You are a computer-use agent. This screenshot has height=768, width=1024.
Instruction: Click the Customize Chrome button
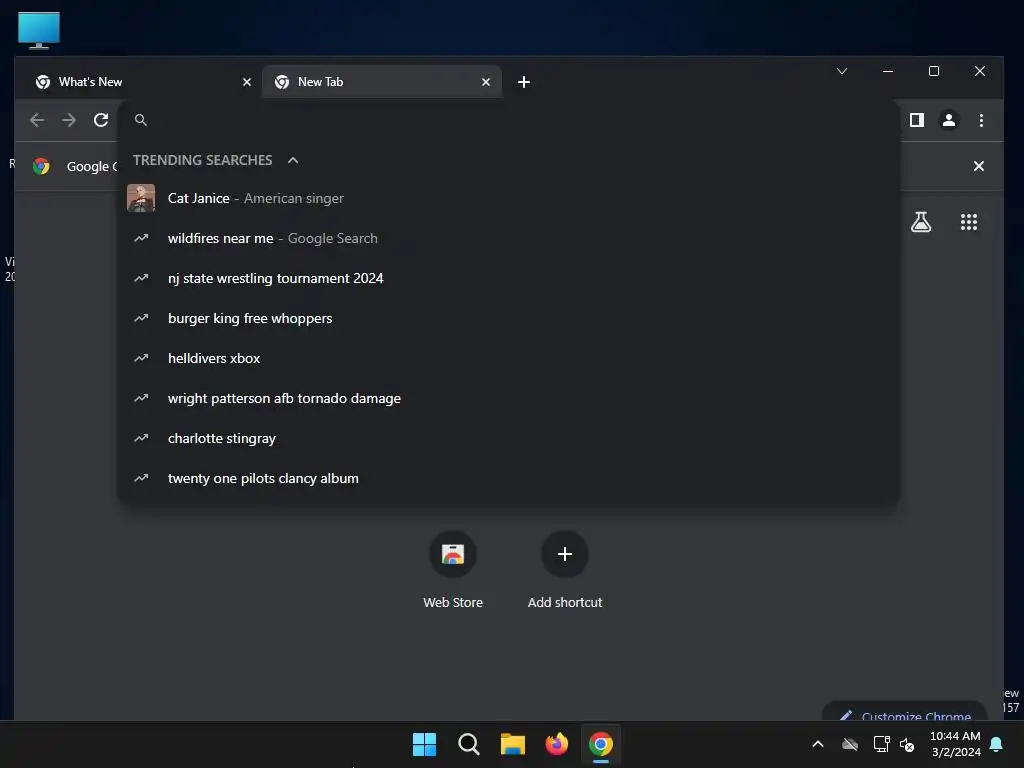pos(905,713)
